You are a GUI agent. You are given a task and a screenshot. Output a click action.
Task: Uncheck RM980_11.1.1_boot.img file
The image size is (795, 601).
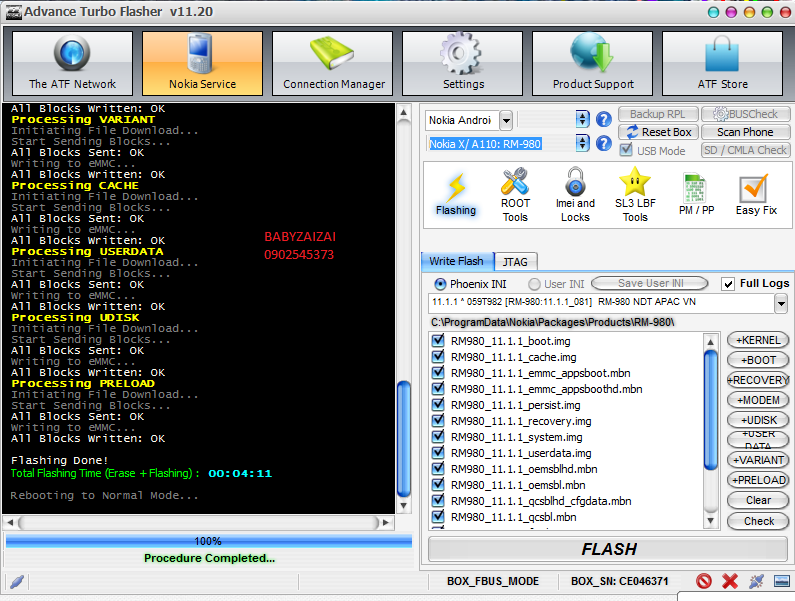[x=438, y=340]
